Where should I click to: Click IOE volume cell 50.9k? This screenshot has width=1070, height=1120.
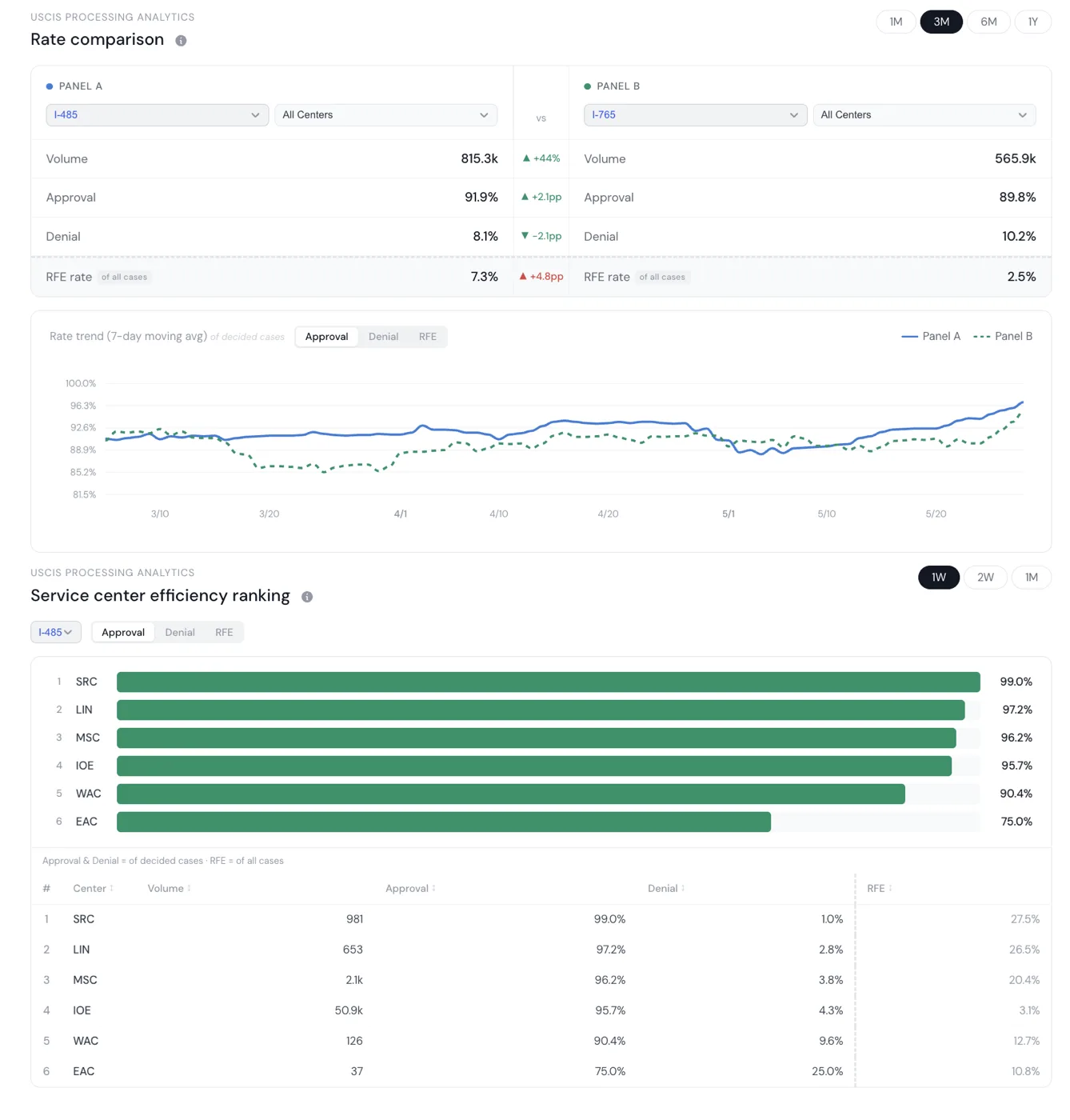(x=349, y=1010)
